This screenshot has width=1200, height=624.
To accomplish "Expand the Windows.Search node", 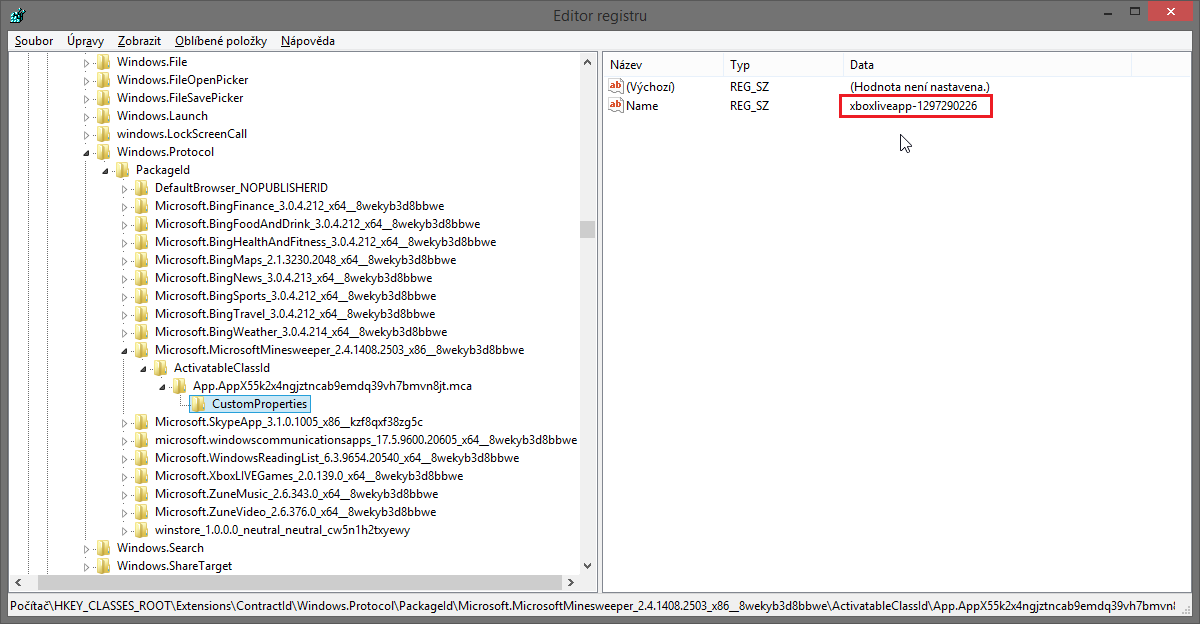I will point(87,548).
